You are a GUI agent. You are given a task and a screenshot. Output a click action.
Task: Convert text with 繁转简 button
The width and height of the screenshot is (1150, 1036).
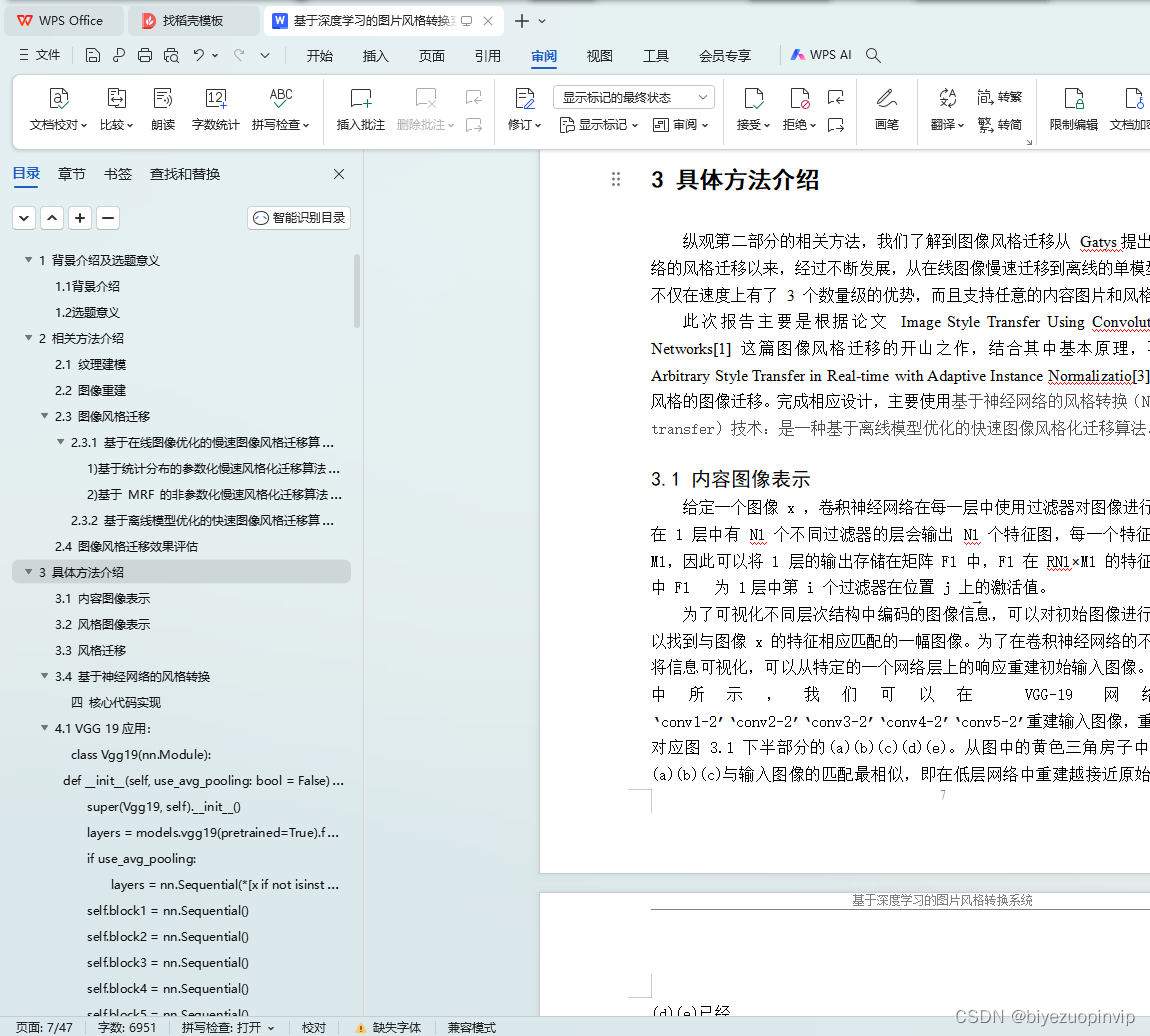click(x=1000, y=125)
